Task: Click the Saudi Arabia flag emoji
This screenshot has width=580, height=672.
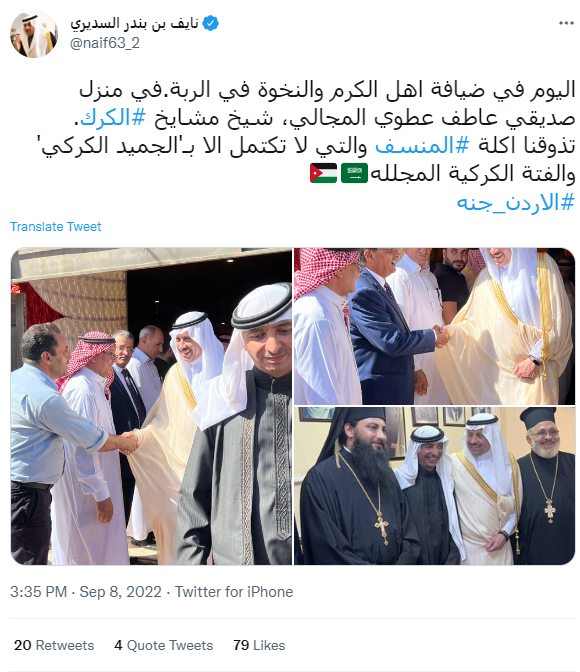Action: tap(355, 173)
